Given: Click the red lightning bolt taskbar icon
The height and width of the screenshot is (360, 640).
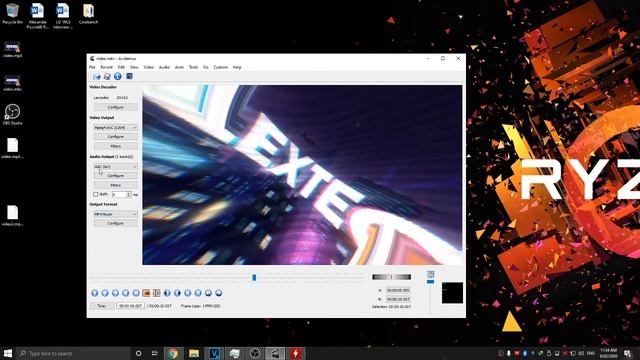Looking at the screenshot, I should click(x=296, y=353).
